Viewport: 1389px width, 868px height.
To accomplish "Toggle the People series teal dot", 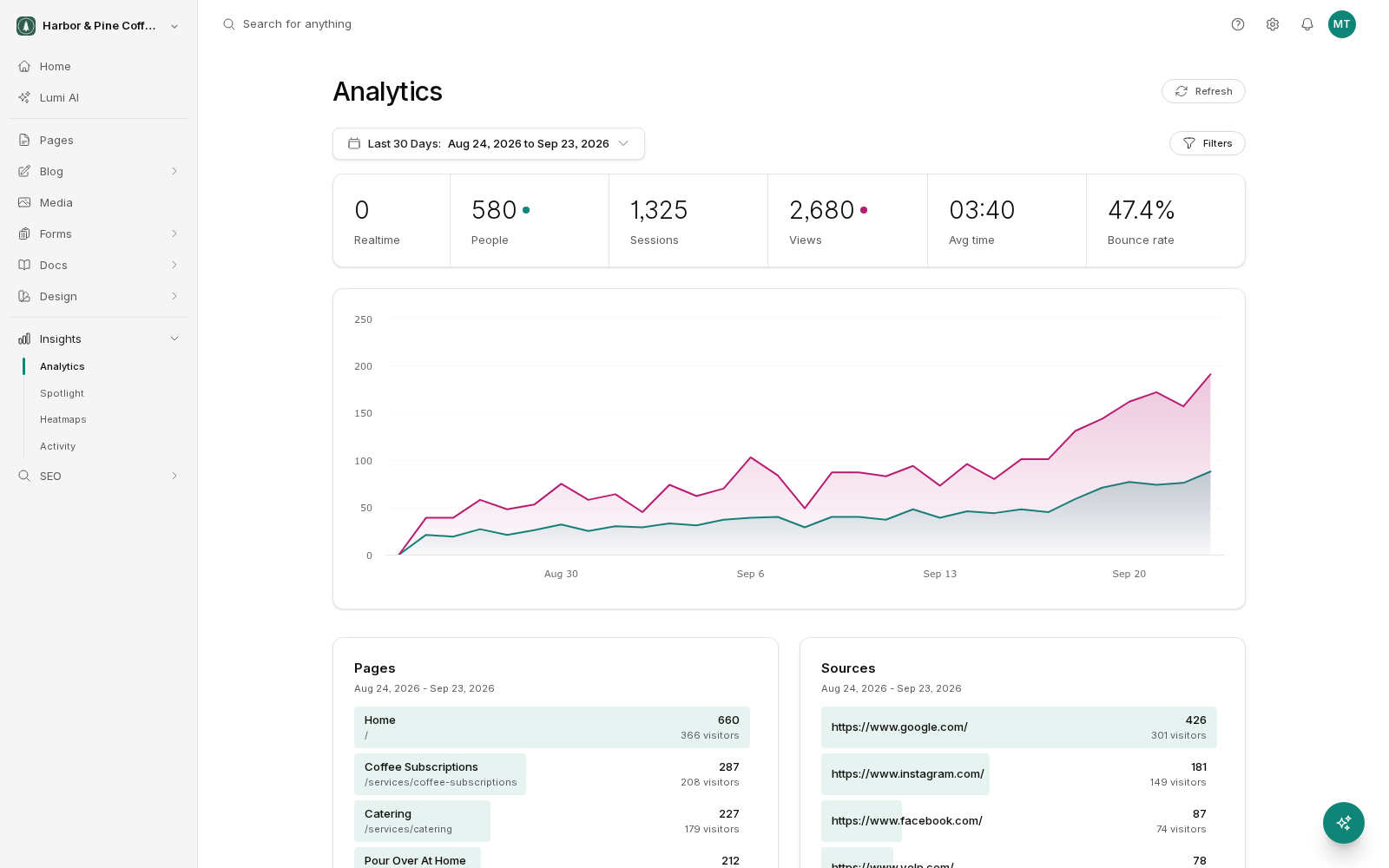I will tap(526, 210).
